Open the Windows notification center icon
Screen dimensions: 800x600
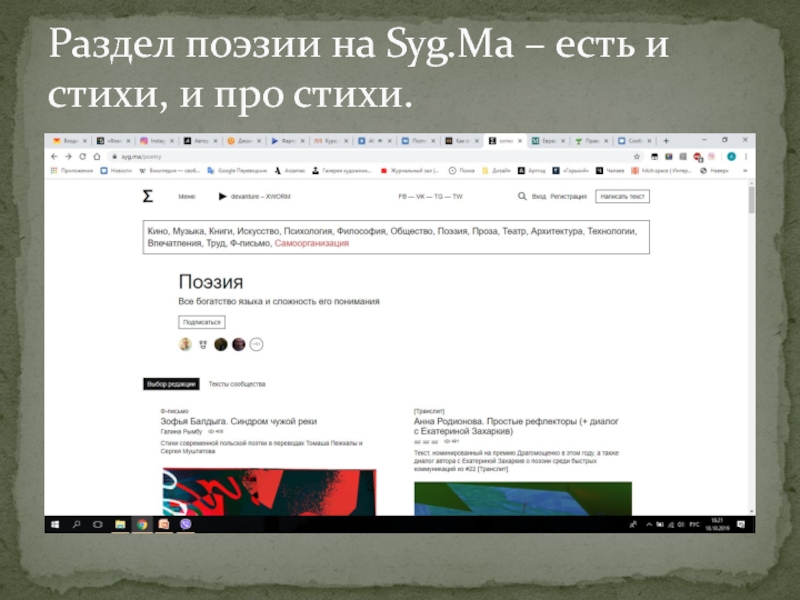click(741, 524)
